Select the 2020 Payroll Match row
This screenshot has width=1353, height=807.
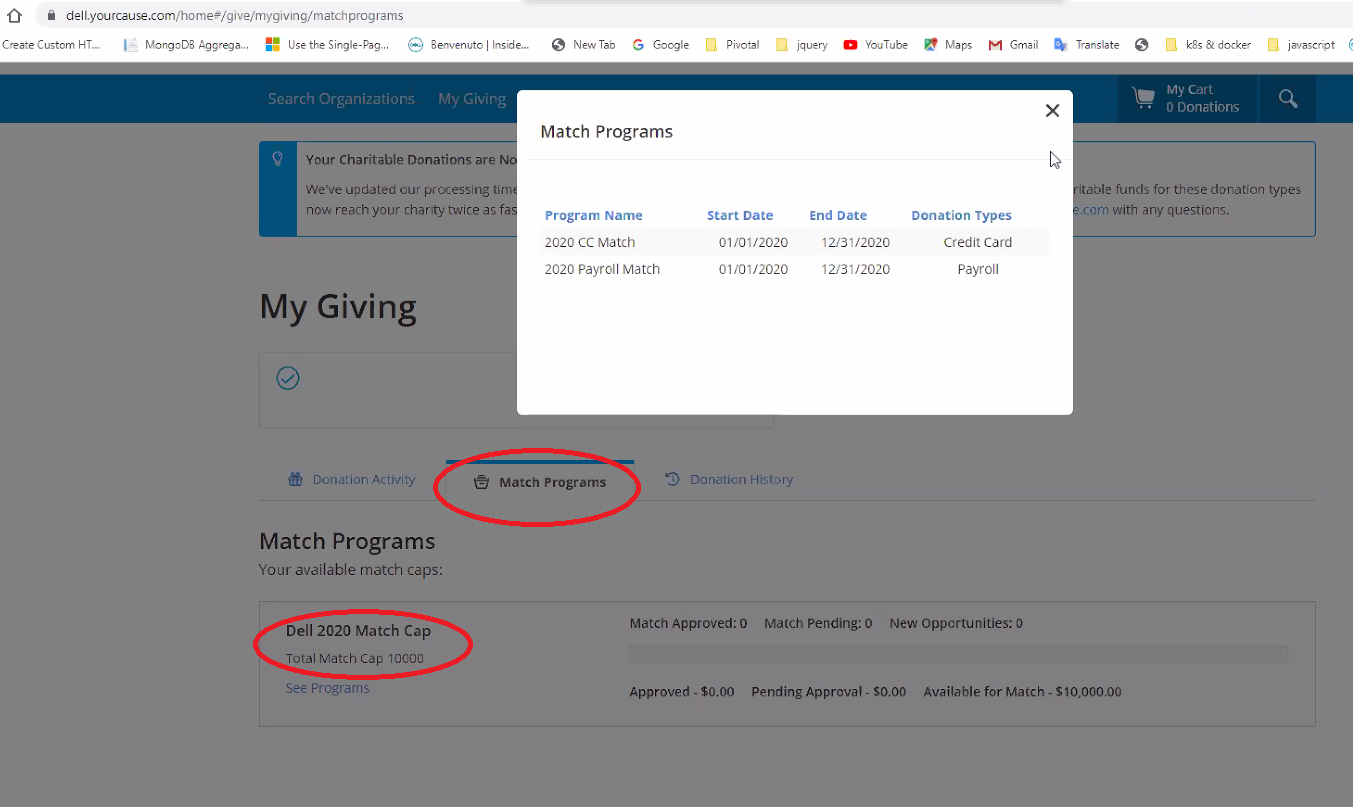click(x=796, y=269)
